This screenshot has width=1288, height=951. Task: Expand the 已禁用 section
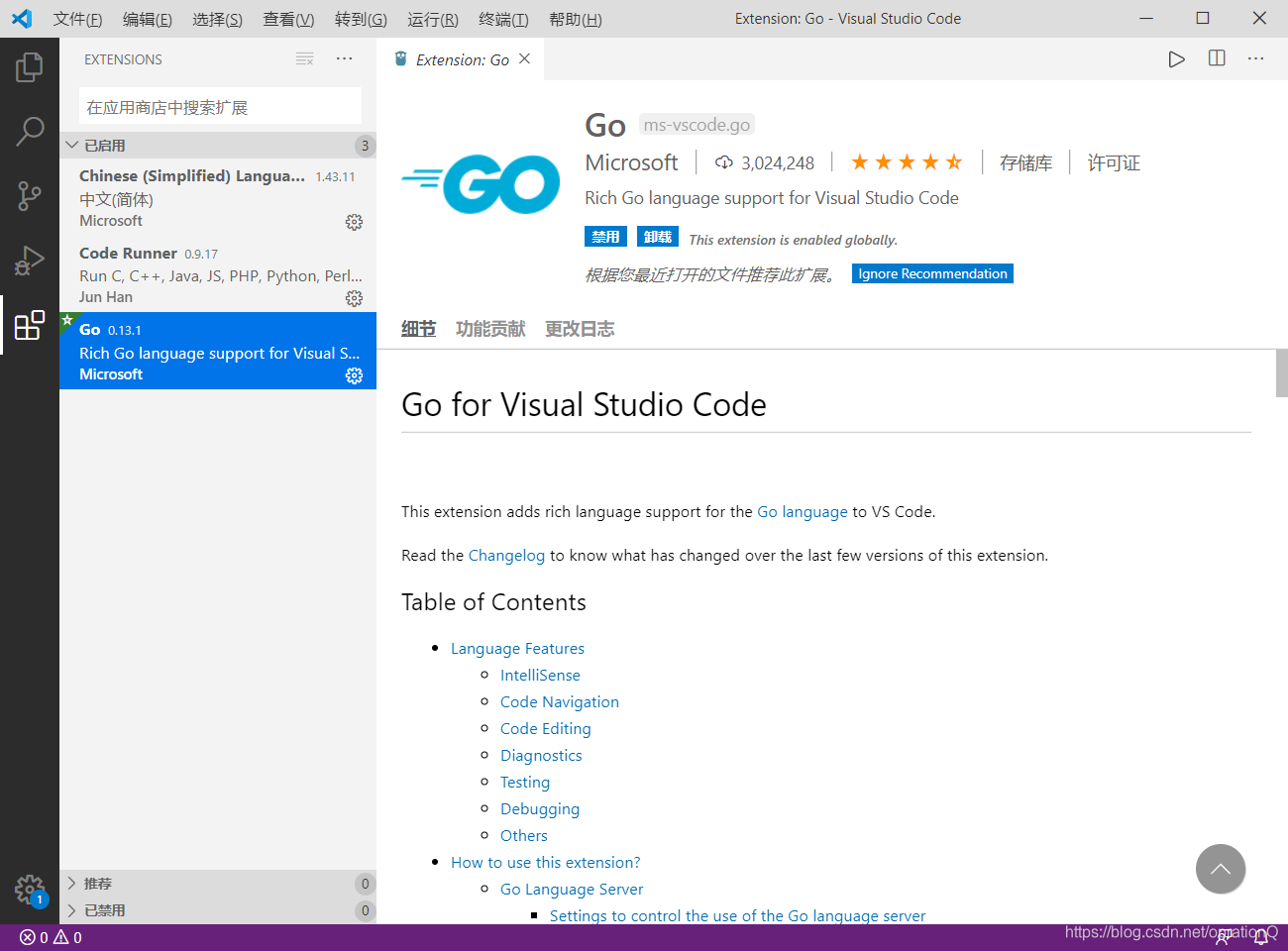click(x=218, y=910)
